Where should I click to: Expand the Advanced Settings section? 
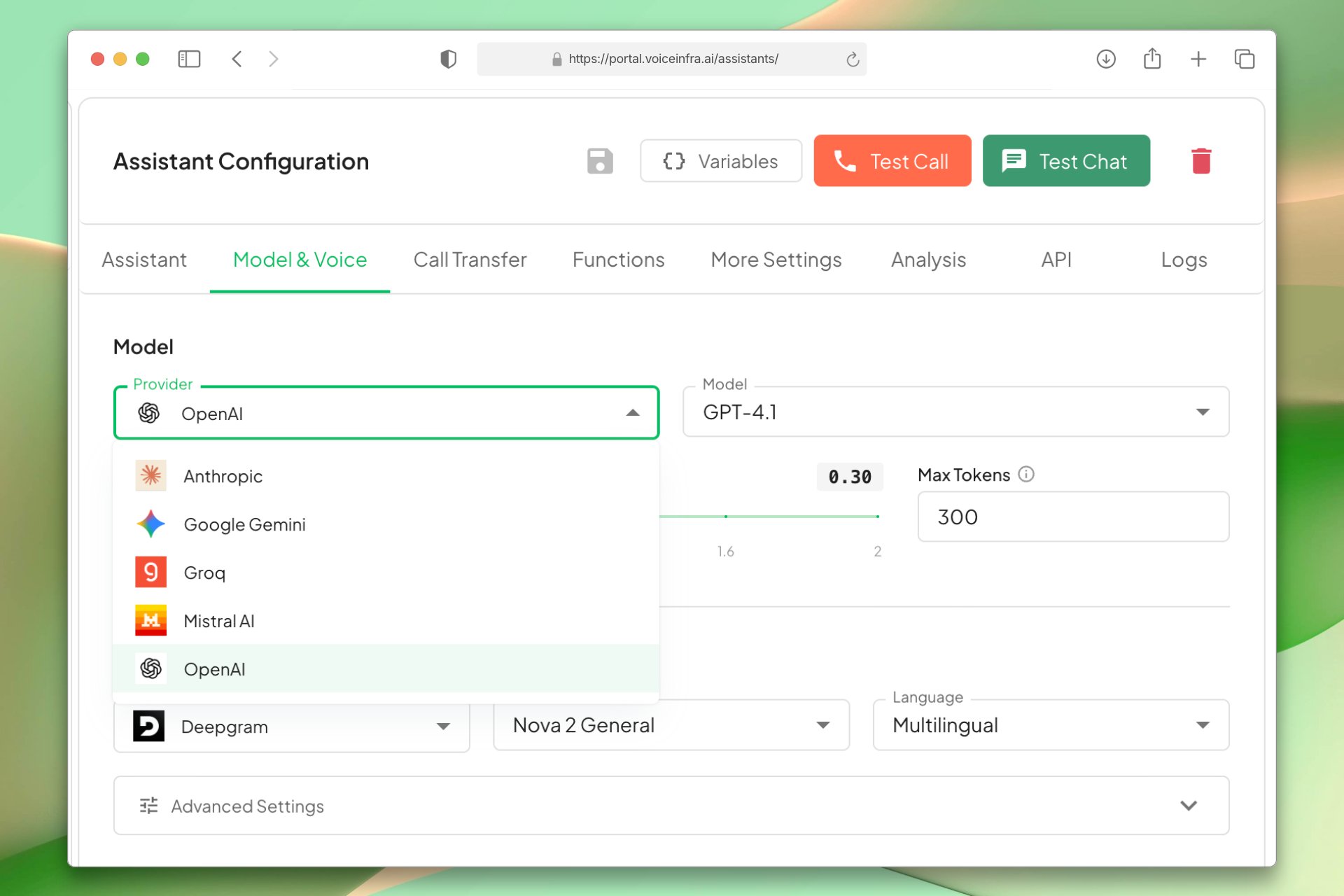(x=671, y=806)
